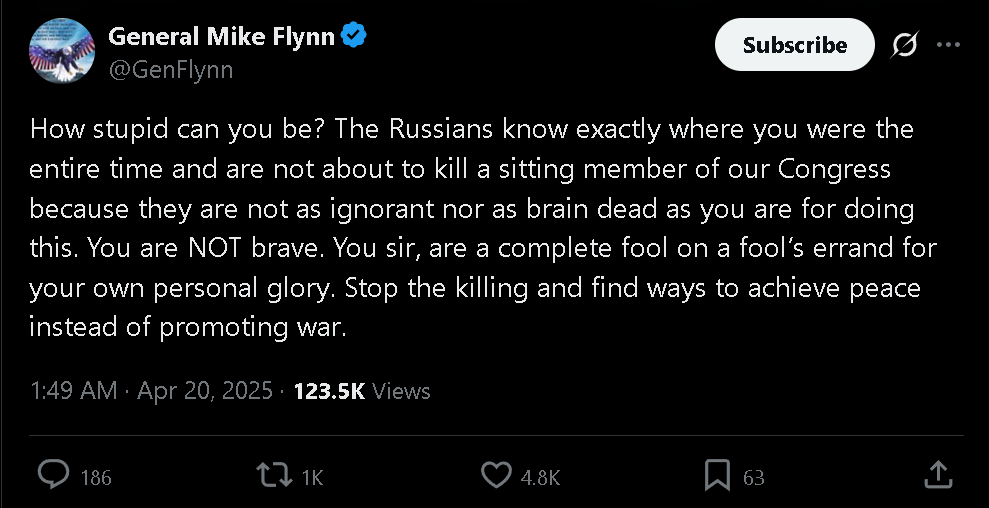Click the post text starting "How stupid"
The image size is (989, 508).
470,228
